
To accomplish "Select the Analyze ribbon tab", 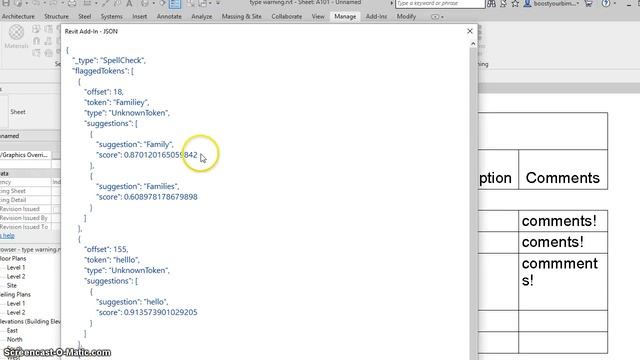I will tap(202, 17).
